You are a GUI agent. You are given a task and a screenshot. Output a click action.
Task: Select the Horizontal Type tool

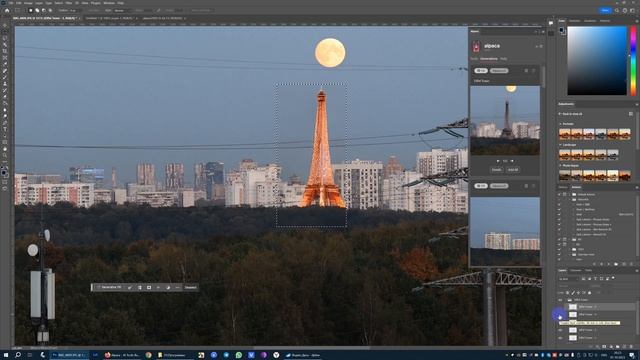click(5, 129)
